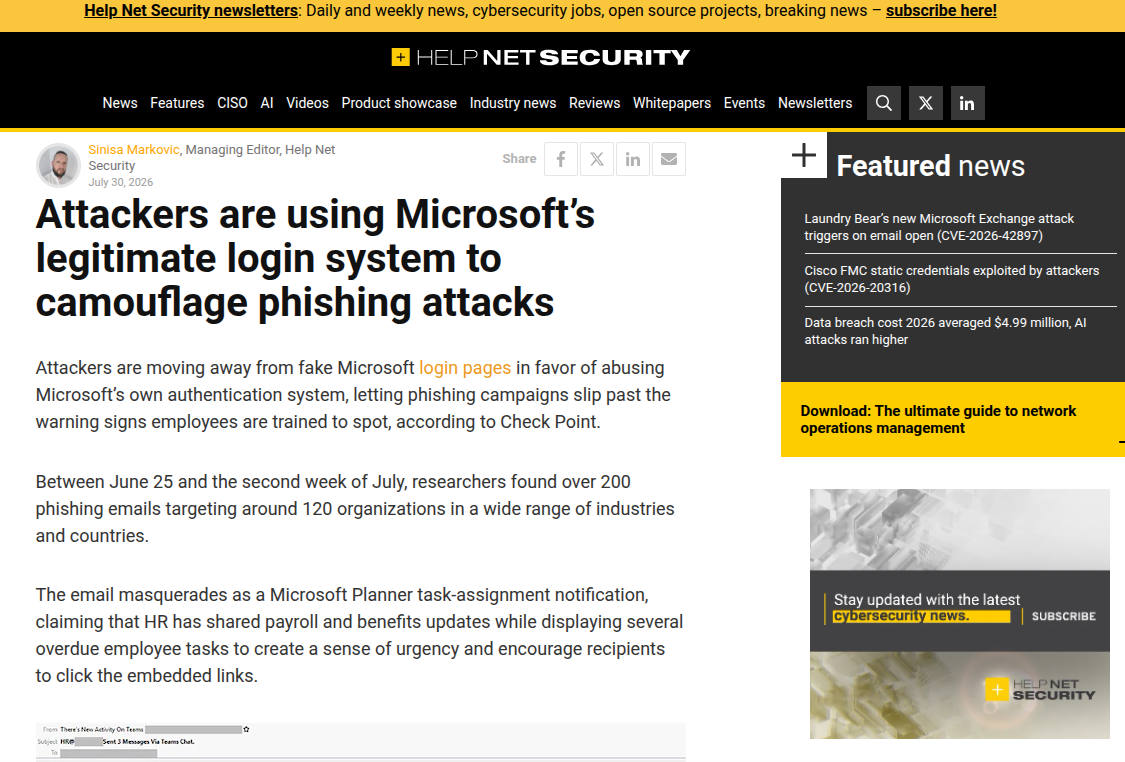Select Whitepapers from the nav bar
Viewport: 1125px width, 762px height.
[x=672, y=103]
